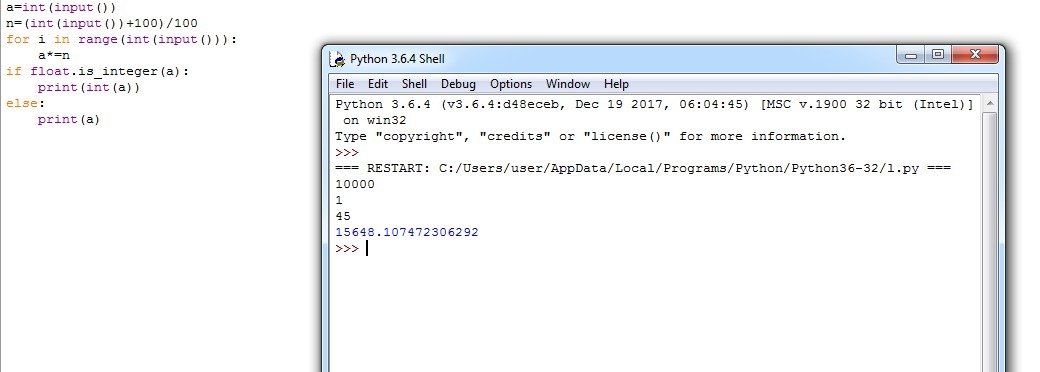The image size is (1040, 372).
Task: Expand the Help menu
Action: click(x=616, y=84)
